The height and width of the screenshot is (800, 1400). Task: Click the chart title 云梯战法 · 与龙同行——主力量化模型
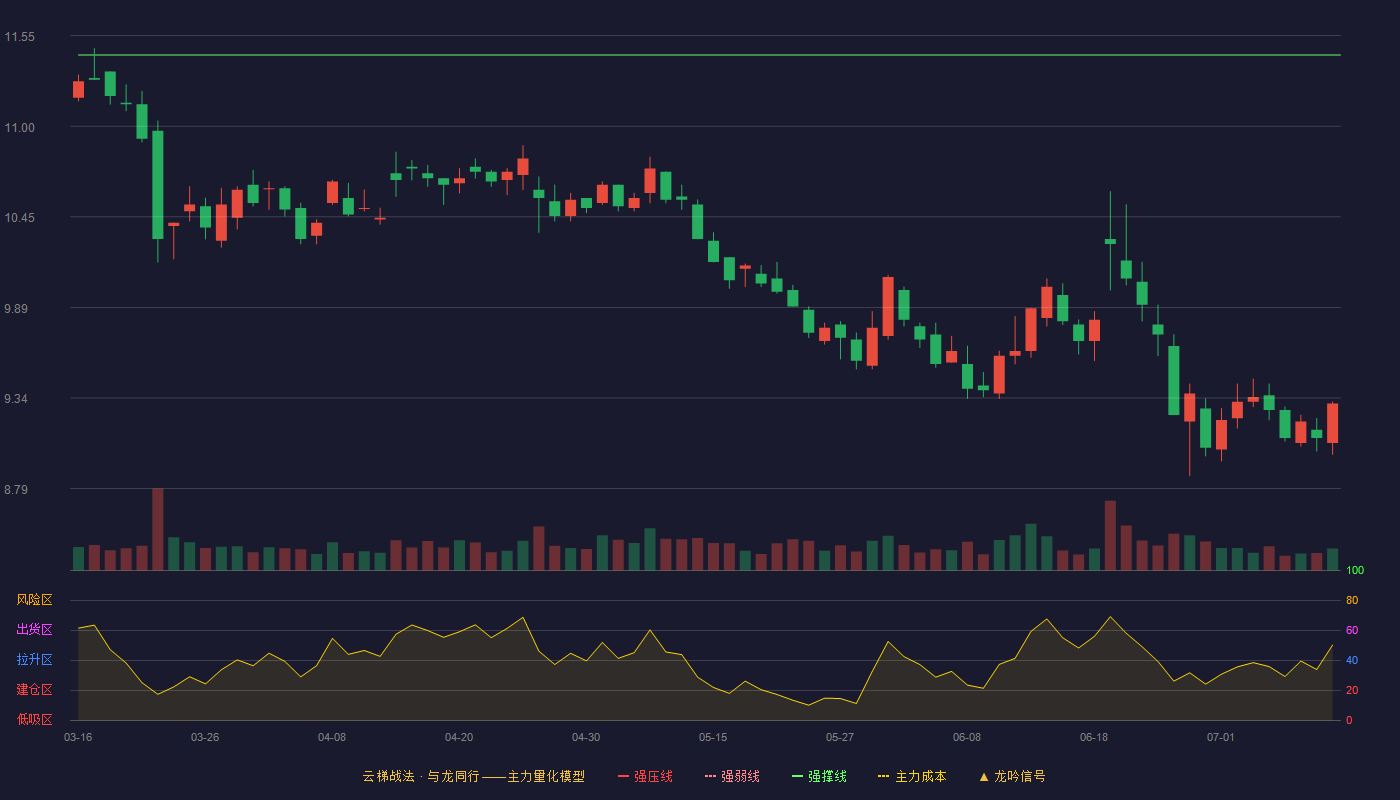(x=474, y=776)
